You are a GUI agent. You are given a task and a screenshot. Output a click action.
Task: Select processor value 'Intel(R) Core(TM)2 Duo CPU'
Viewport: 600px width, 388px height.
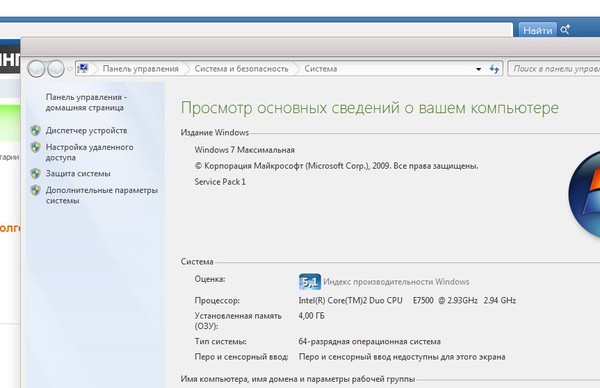[351, 300]
